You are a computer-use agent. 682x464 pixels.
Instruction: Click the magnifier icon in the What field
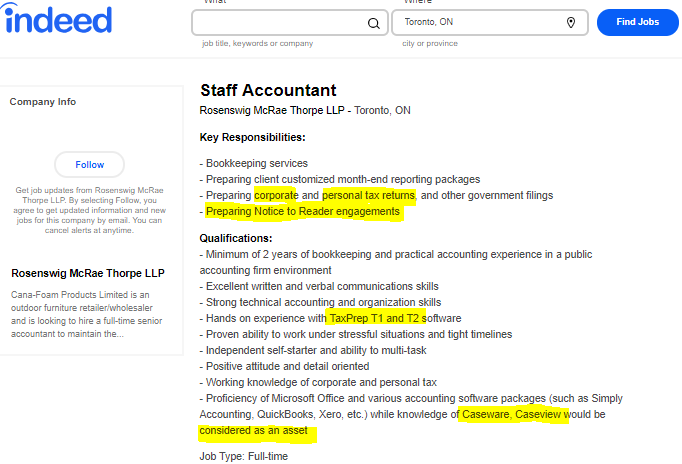point(374,23)
